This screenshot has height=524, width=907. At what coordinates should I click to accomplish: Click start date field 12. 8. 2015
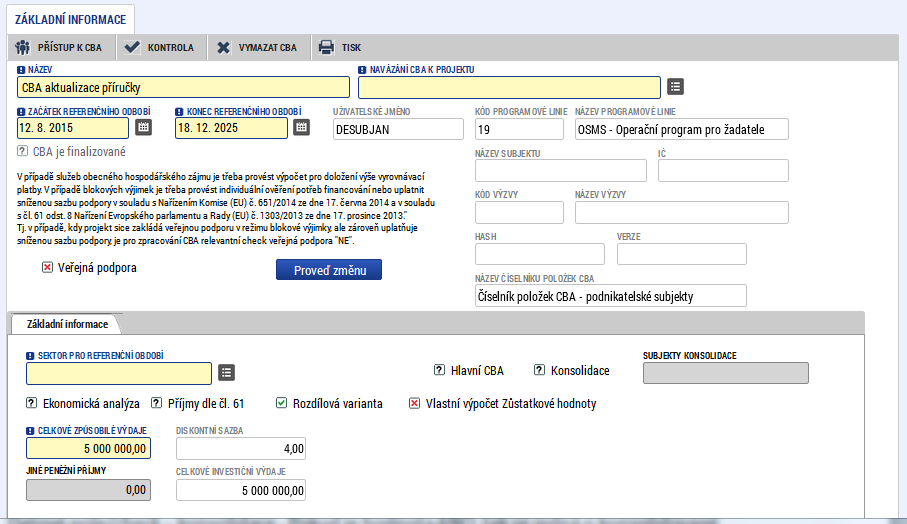tap(73, 128)
